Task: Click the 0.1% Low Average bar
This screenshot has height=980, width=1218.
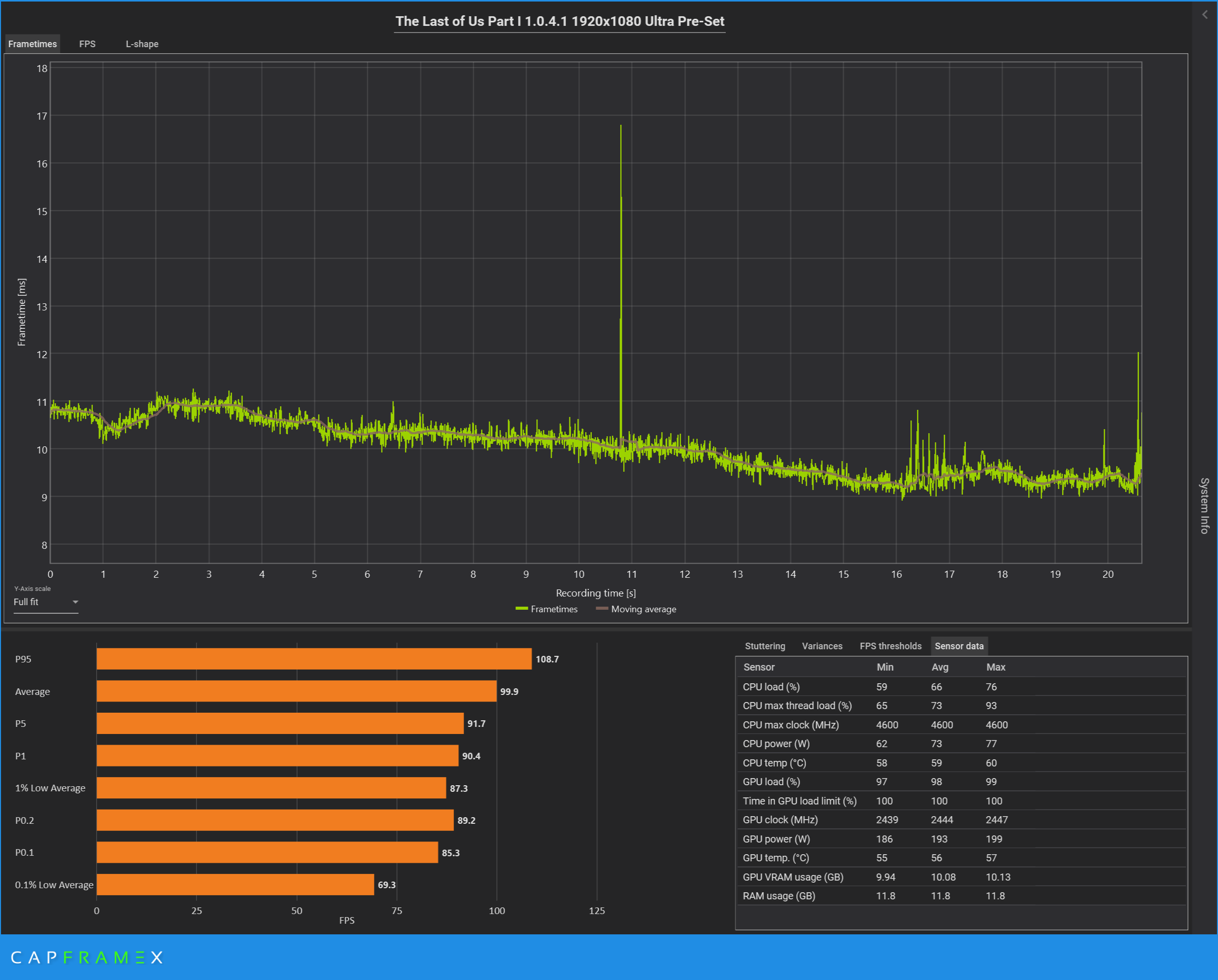Action: tap(235, 884)
